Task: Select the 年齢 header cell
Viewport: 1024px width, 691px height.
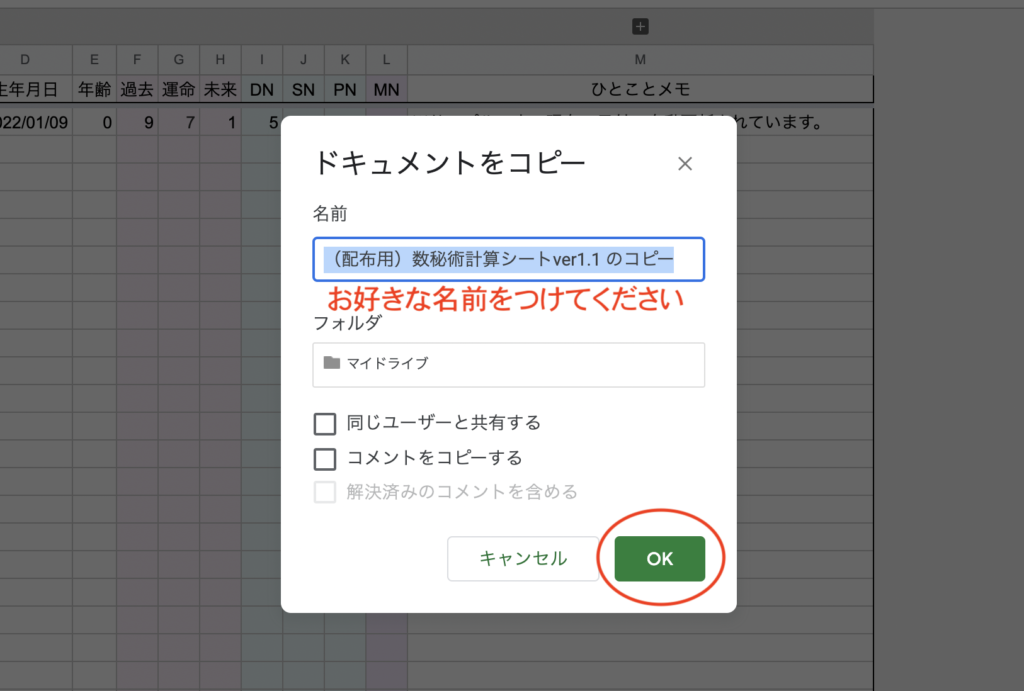Action: [94, 90]
